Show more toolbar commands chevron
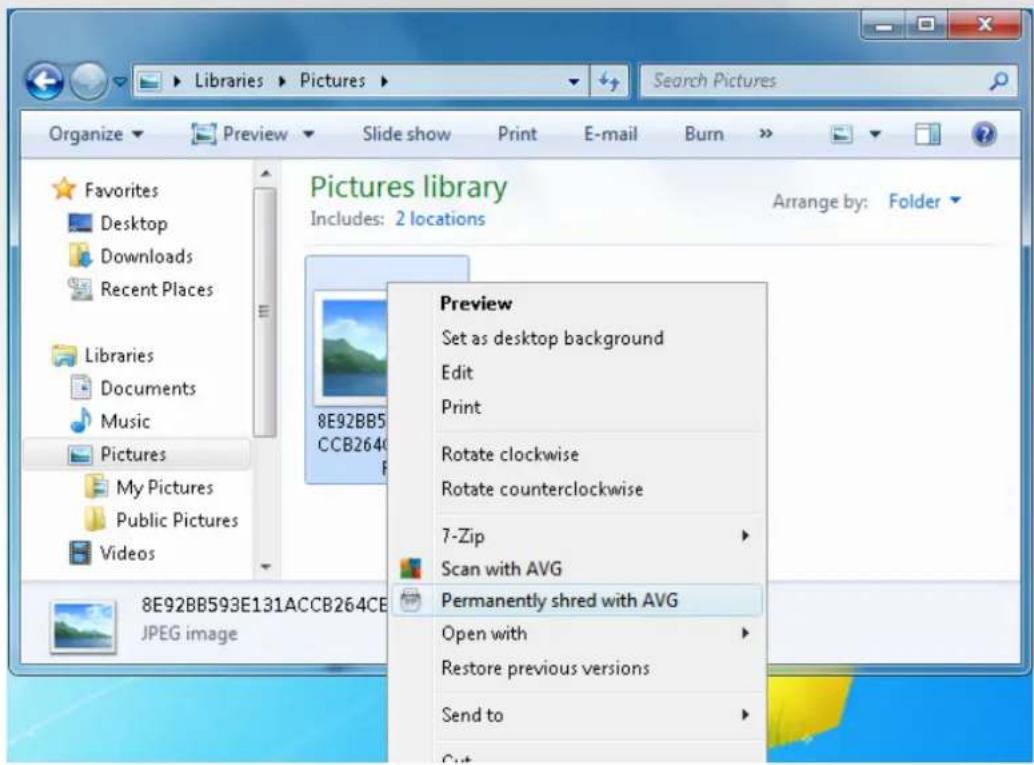1034x765 pixels. coord(765,134)
